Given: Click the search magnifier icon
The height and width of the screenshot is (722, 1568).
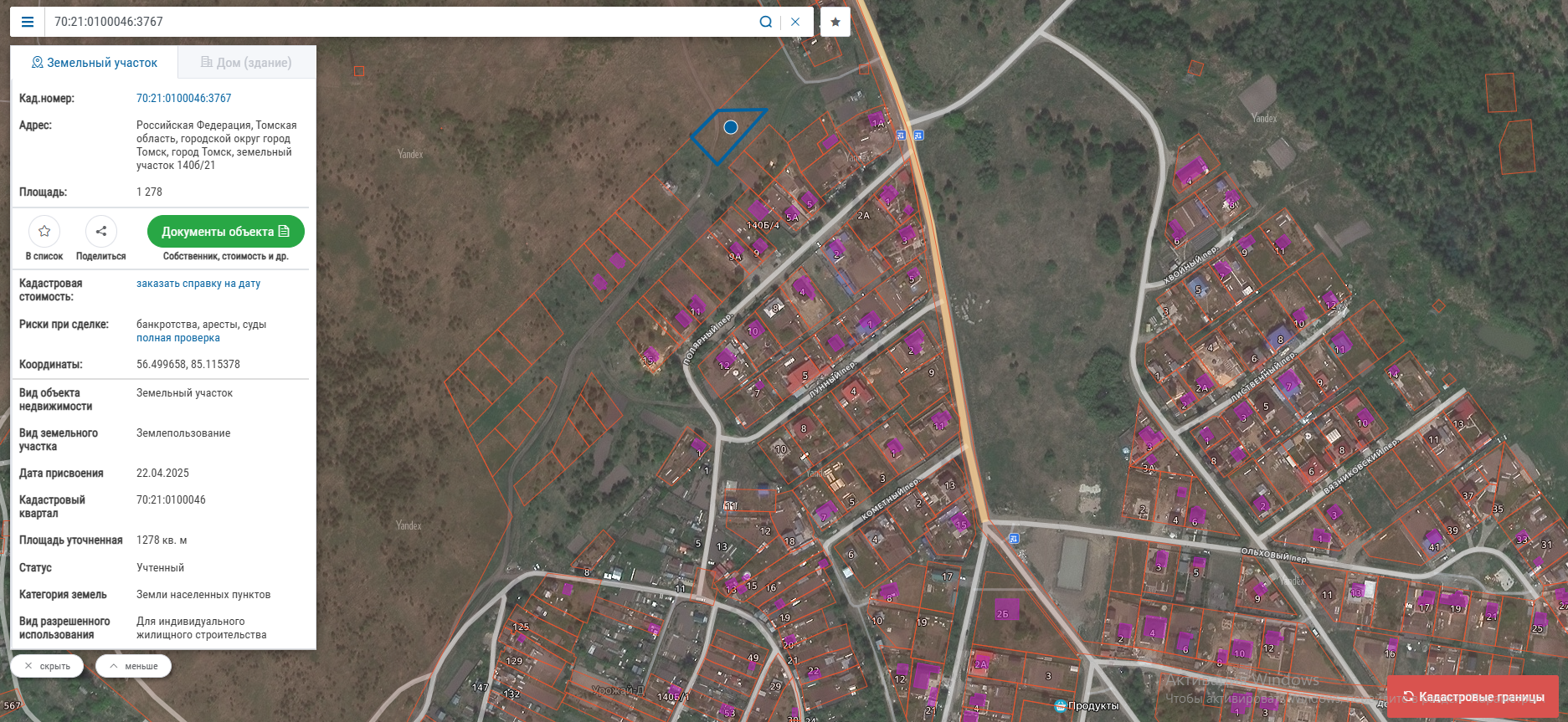Looking at the screenshot, I should point(765,22).
